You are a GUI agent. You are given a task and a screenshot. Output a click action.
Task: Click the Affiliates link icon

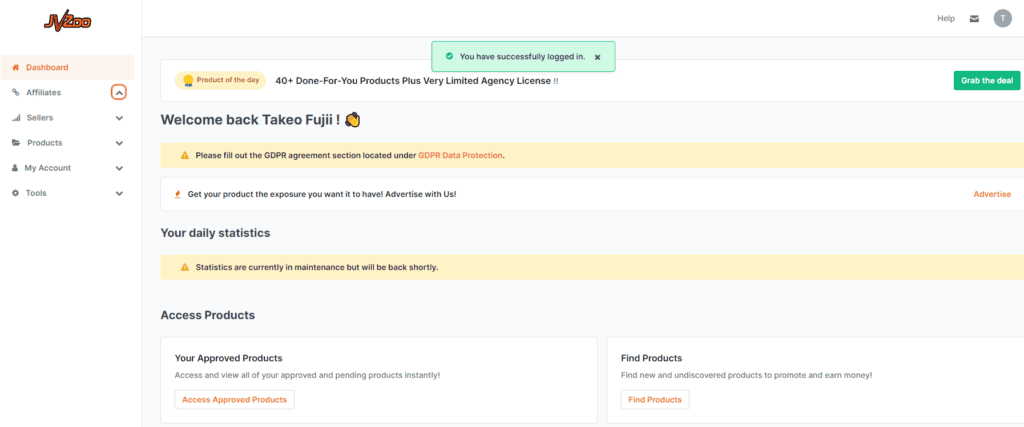pos(16,93)
